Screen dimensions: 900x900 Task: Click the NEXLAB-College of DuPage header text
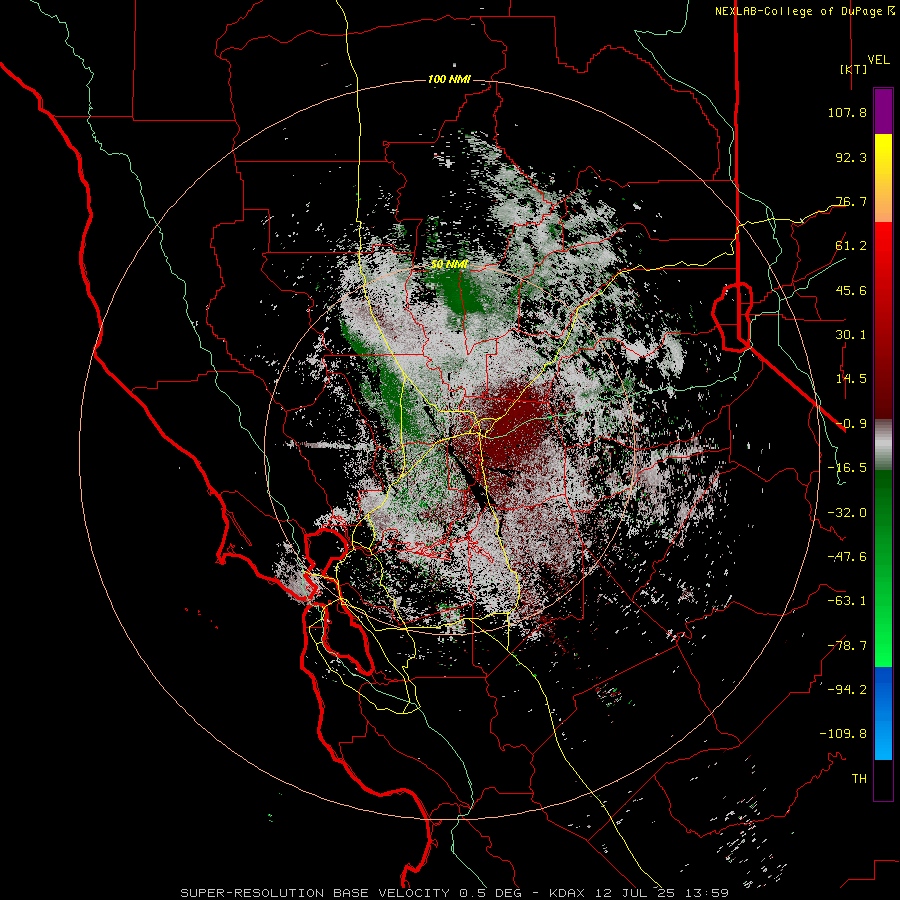point(804,11)
